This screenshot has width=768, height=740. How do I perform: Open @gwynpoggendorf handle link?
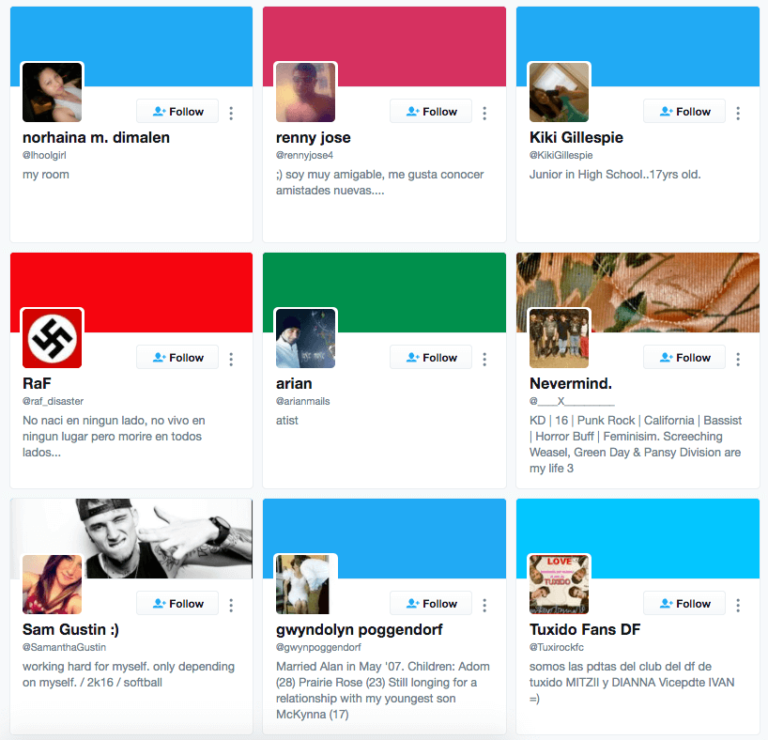click(318, 647)
